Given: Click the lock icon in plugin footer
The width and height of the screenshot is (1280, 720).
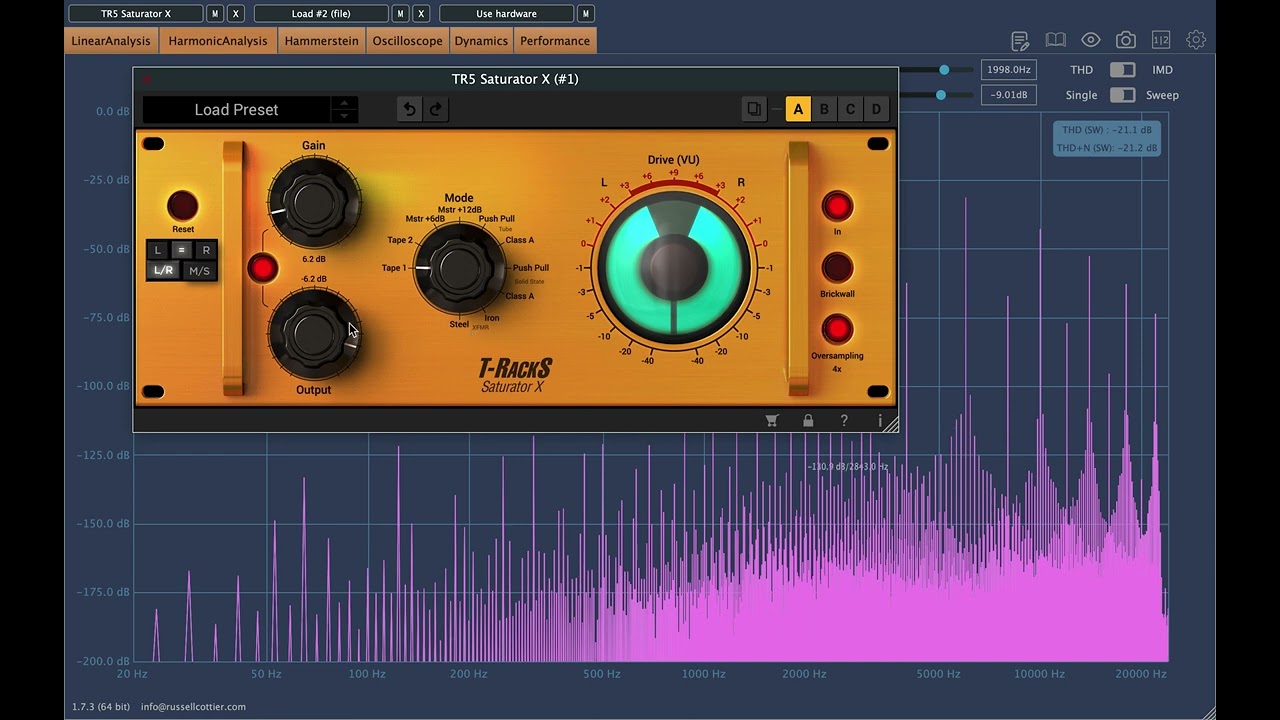Looking at the screenshot, I should coord(808,421).
